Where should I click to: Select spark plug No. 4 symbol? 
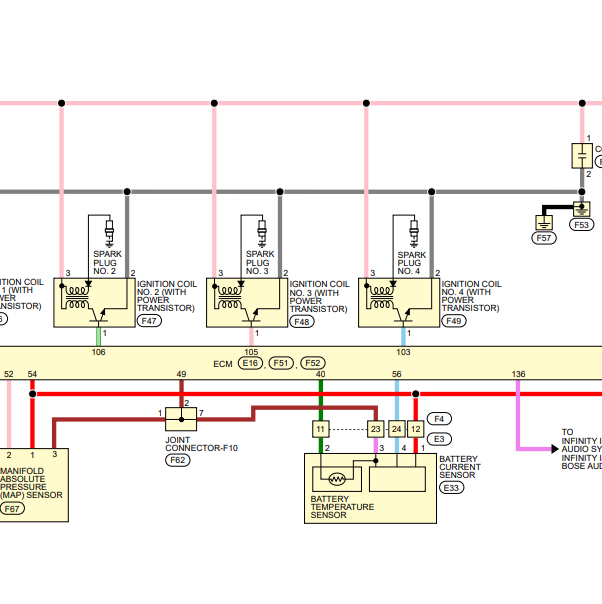pyautogui.click(x=414, y=232)
